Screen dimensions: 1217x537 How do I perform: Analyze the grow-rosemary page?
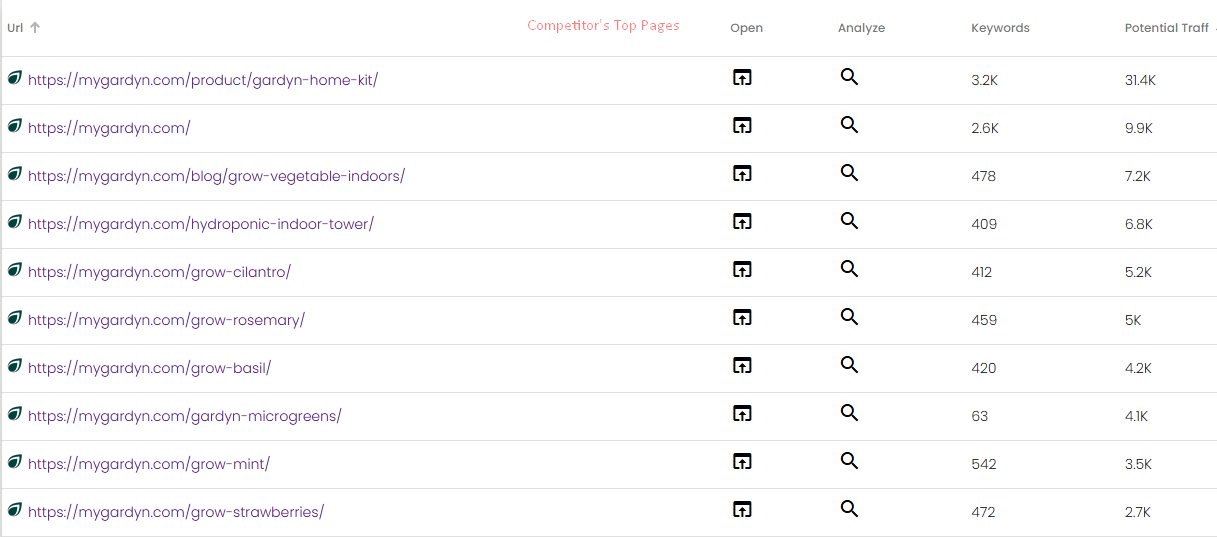(x=849, y=317)
